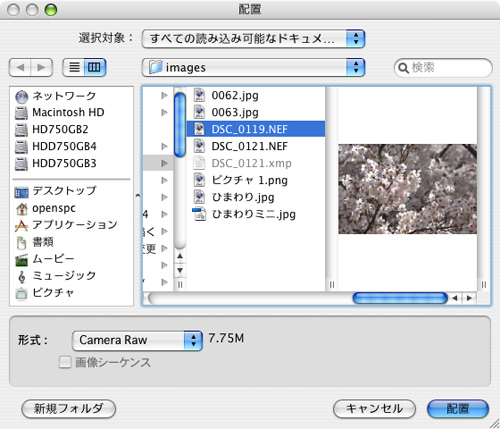Open the アプリケーション applications folder
The image size is (500, 429).
(66, 225)
